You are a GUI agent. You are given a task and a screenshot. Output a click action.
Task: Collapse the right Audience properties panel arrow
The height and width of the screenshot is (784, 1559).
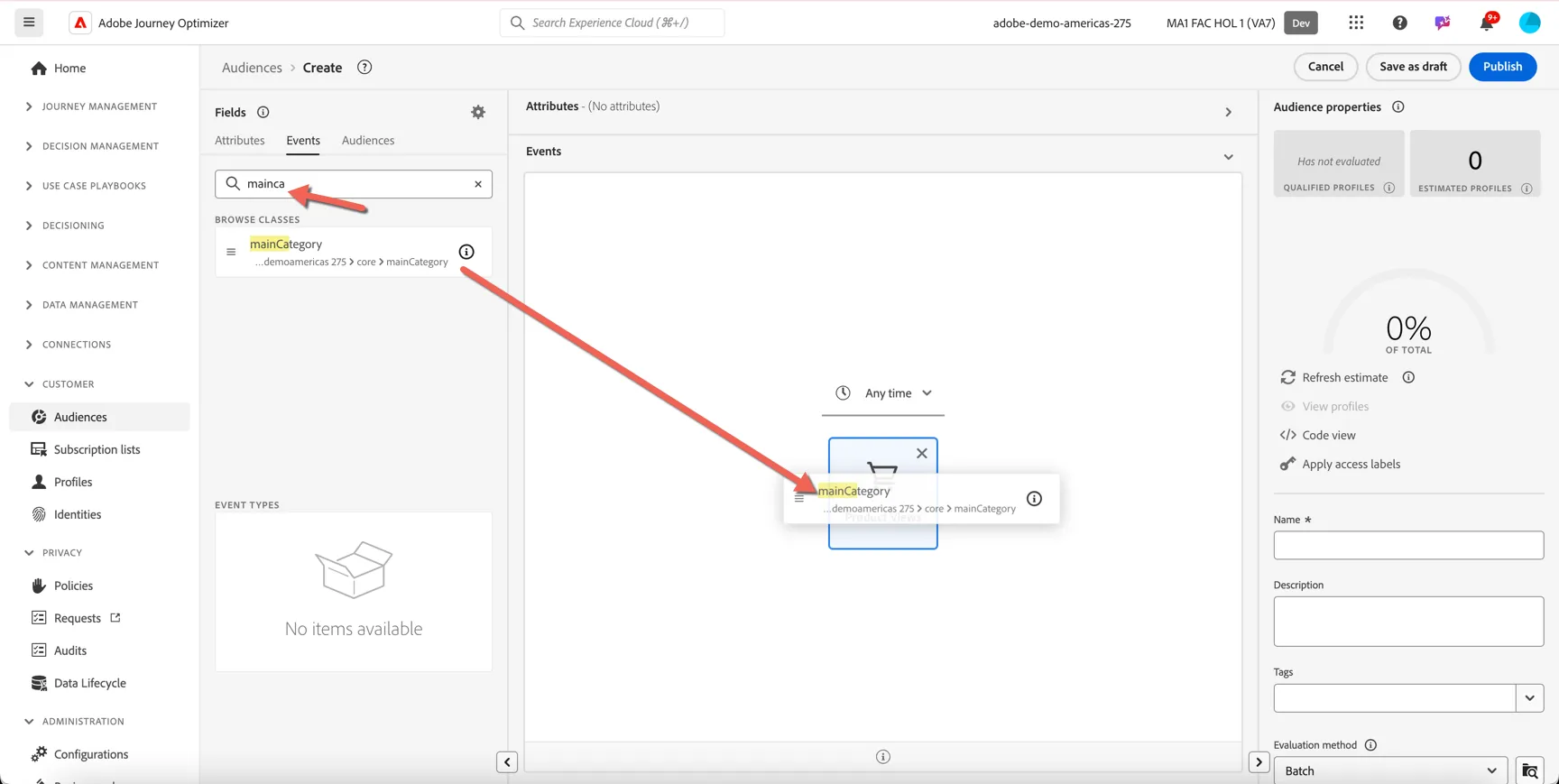click(1259, 762)
